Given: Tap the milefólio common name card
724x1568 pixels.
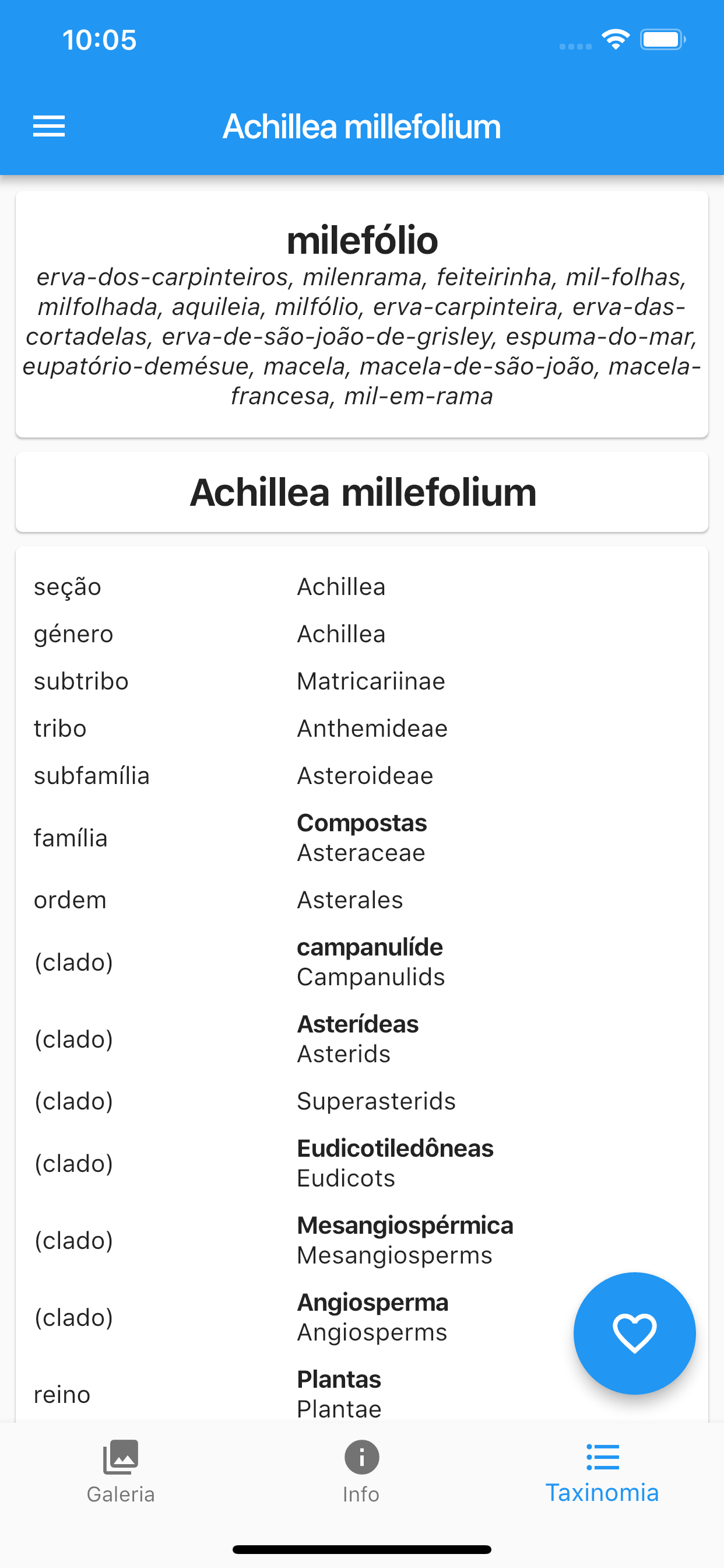Looking at the screenshot, I should click(362, 314).
